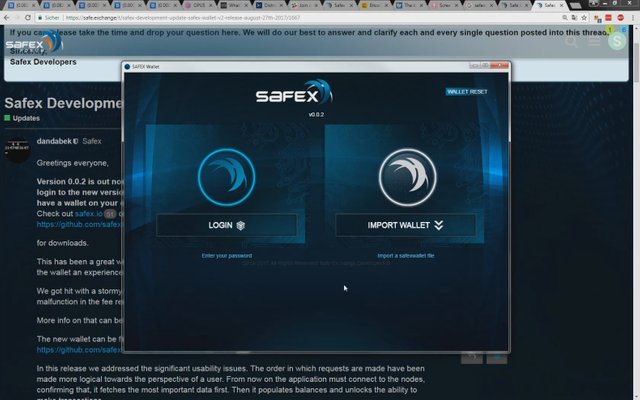Click the 'Safex Developers' signature text
This screenshot has height=400, width=640.
(43, 62)
